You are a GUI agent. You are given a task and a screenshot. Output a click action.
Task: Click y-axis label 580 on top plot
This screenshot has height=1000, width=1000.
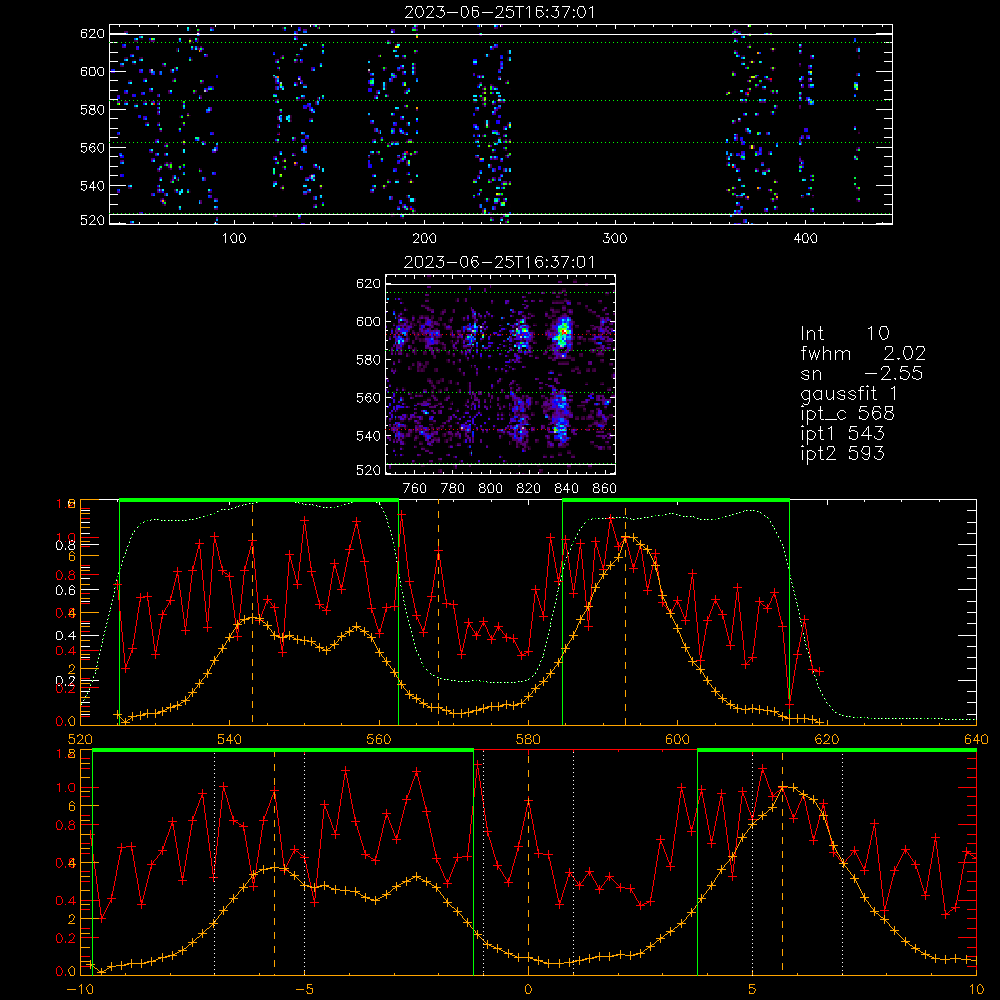tap(92, 110)
